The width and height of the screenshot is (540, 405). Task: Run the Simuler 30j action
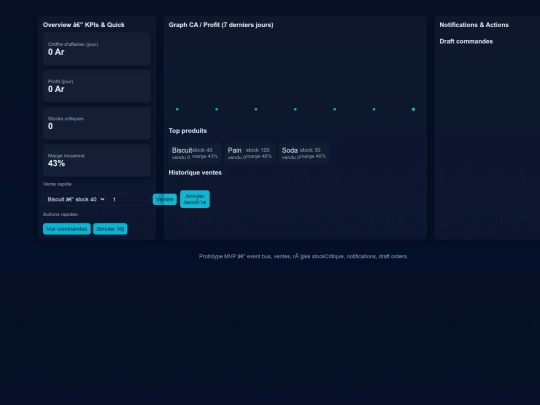pyautogui.click(x=110, y=229)
